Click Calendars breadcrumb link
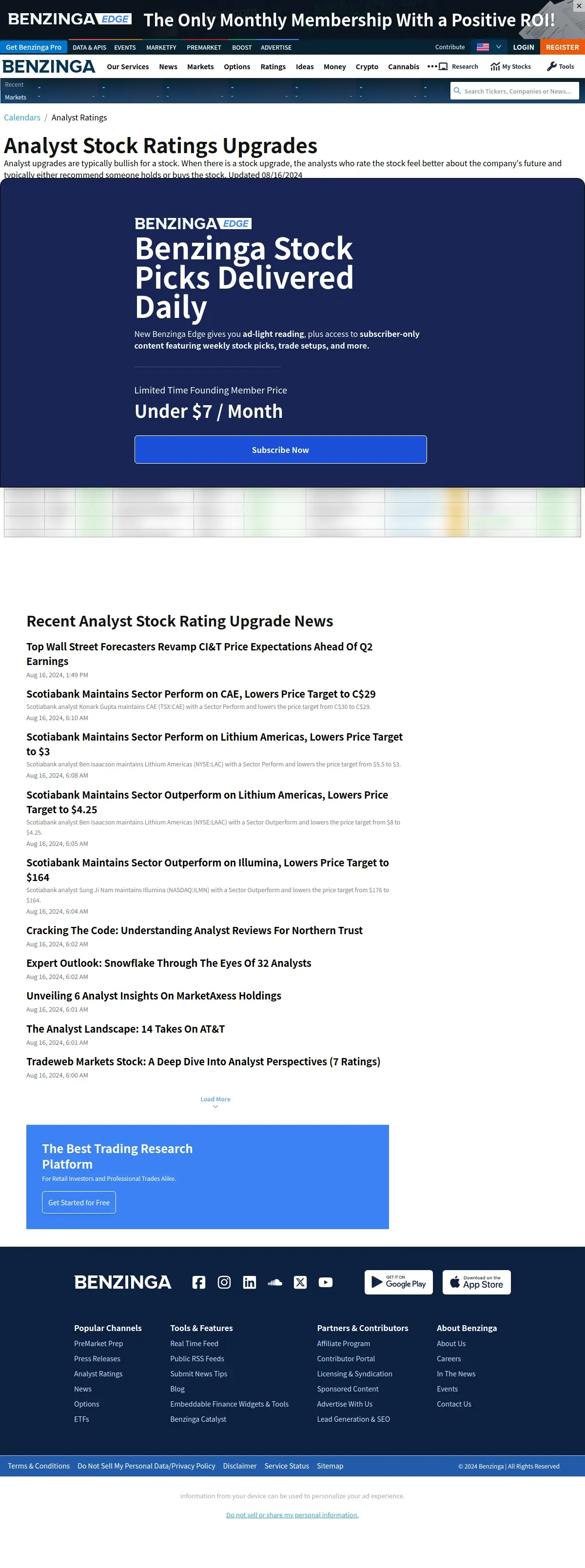Image resolution: width=585 pixels, height=1568 pixels. point(22,118)
